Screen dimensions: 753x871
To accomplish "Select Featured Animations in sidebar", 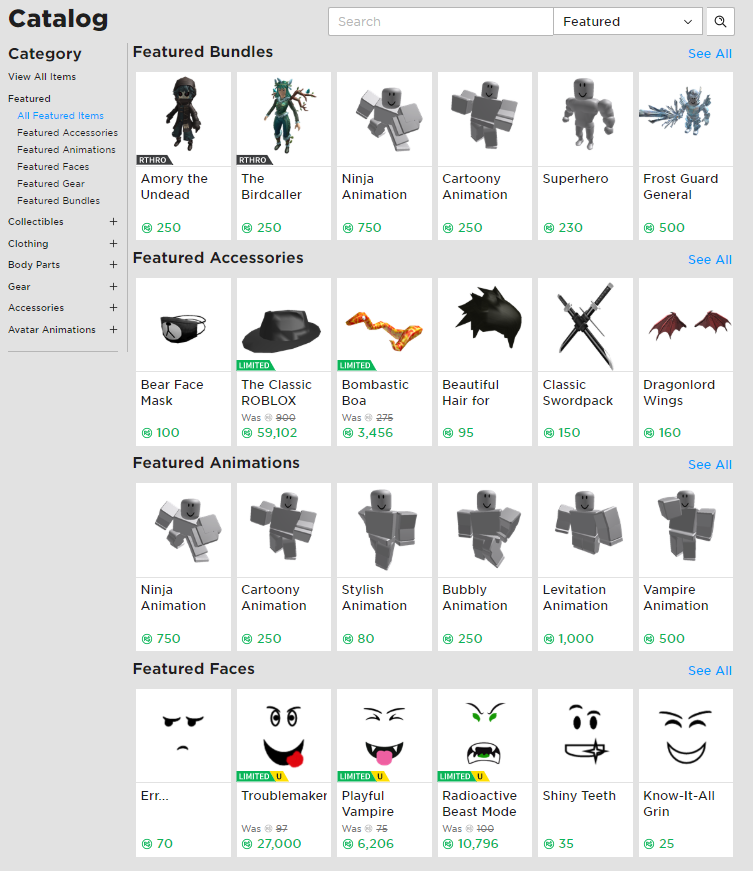I will tap(66, 149).
